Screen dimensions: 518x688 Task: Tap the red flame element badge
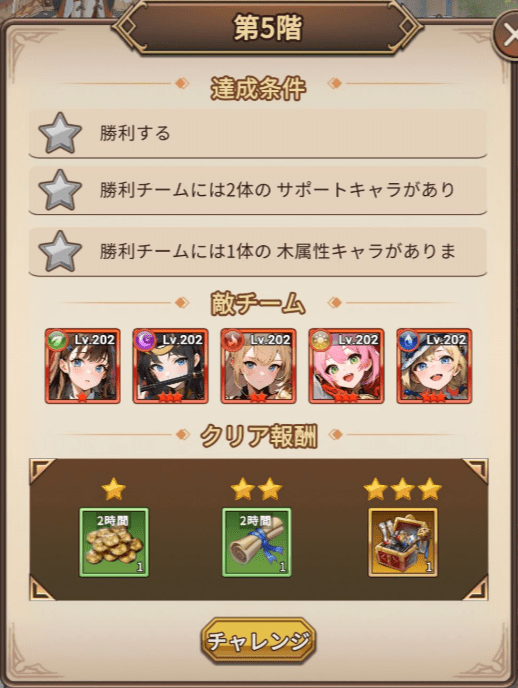click(x=233, y=340)
